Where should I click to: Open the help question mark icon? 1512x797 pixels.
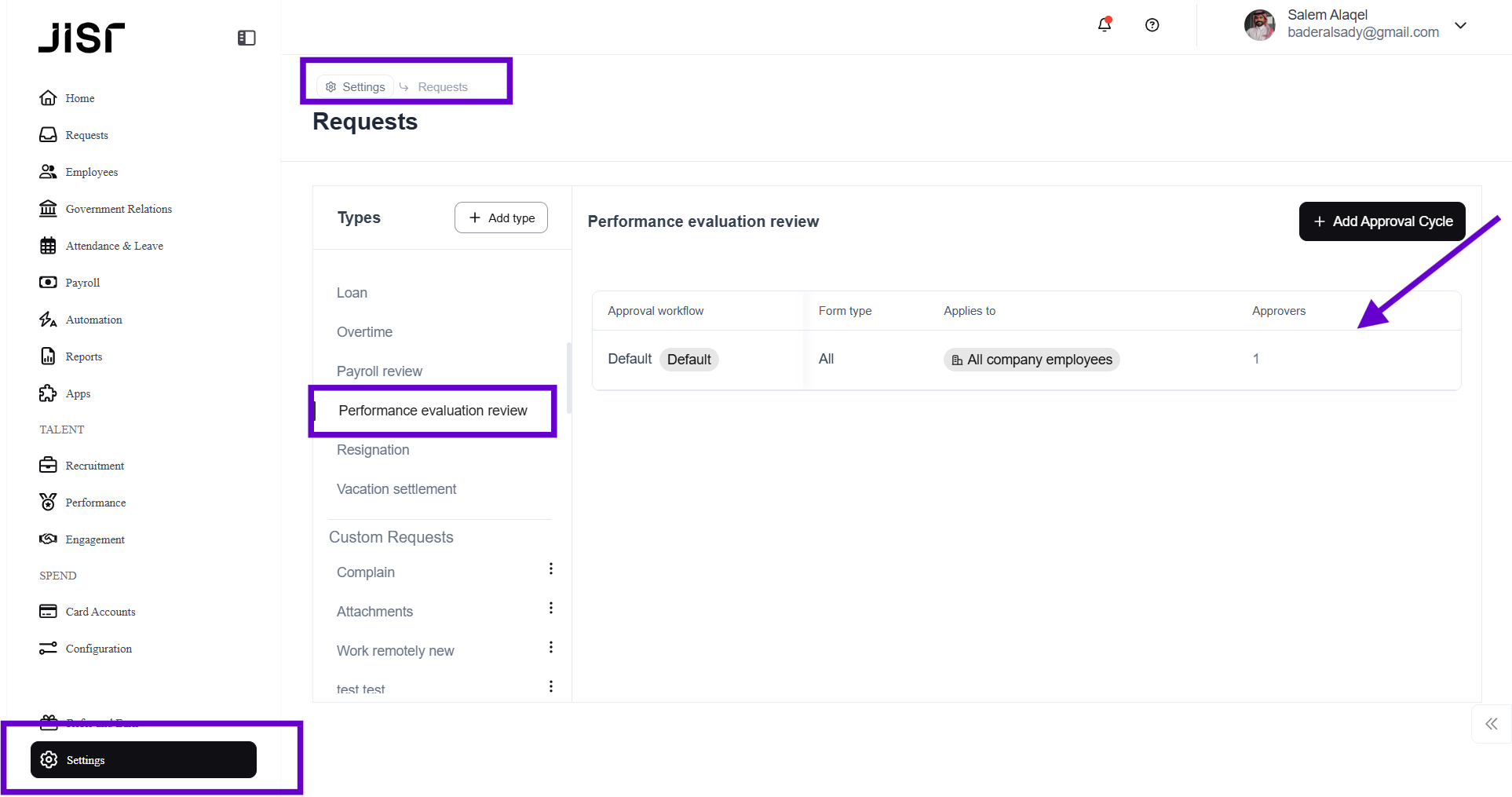(1152, 25)
